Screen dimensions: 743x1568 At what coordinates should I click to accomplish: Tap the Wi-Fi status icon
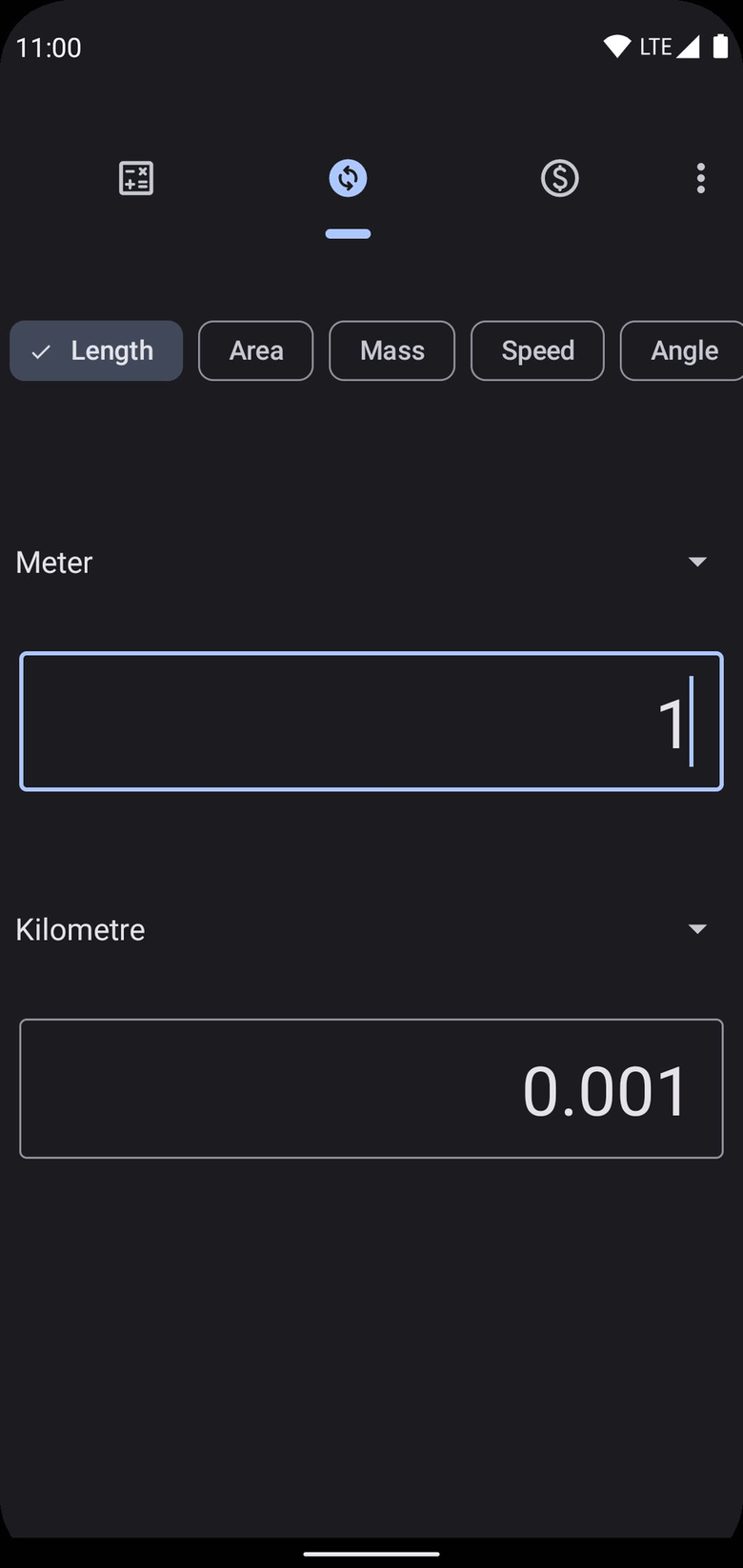click(616, 47)
